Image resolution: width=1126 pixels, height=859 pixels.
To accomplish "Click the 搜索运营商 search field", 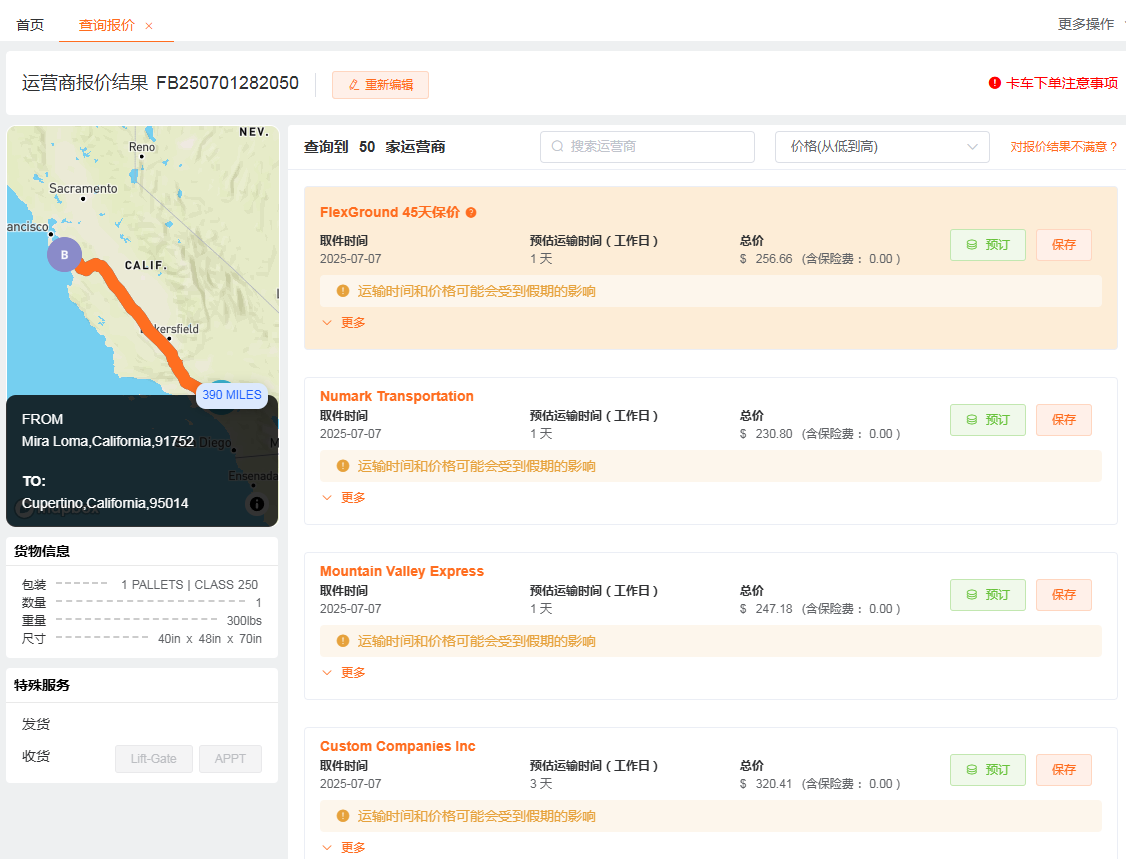I will 647,147.
